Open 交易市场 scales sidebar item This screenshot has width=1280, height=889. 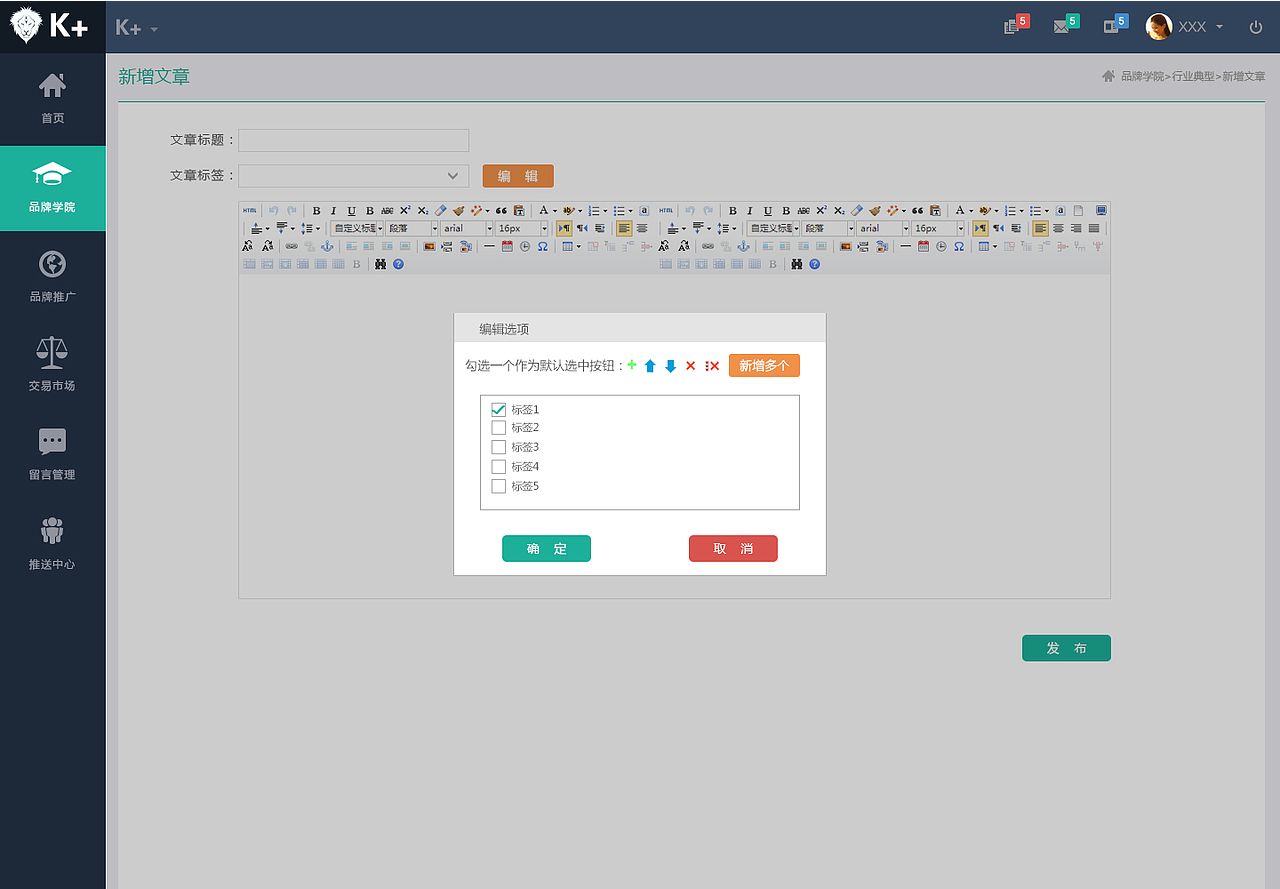point(52,365)
